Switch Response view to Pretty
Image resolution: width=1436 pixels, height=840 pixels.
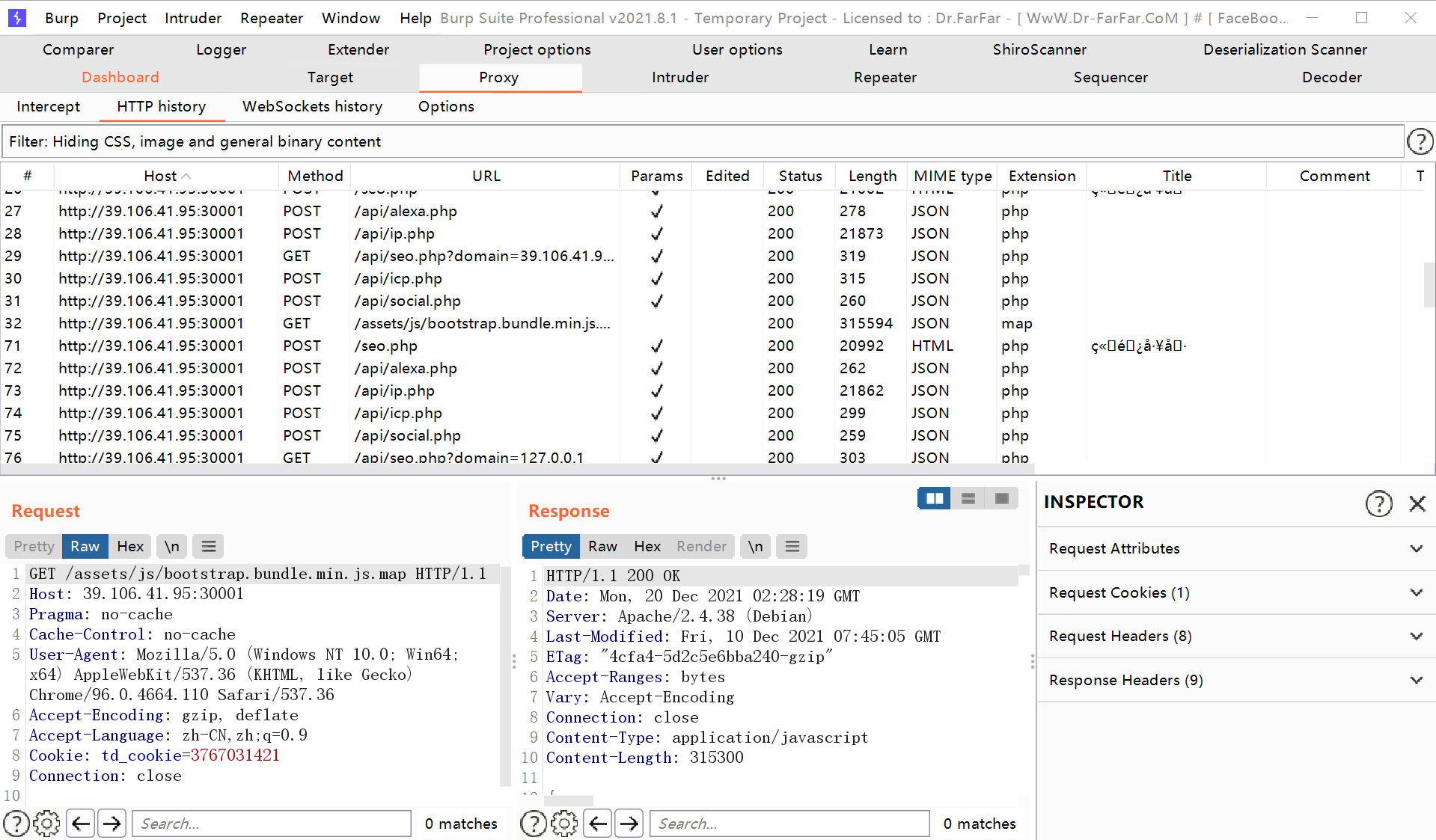(x=551, y=546)
